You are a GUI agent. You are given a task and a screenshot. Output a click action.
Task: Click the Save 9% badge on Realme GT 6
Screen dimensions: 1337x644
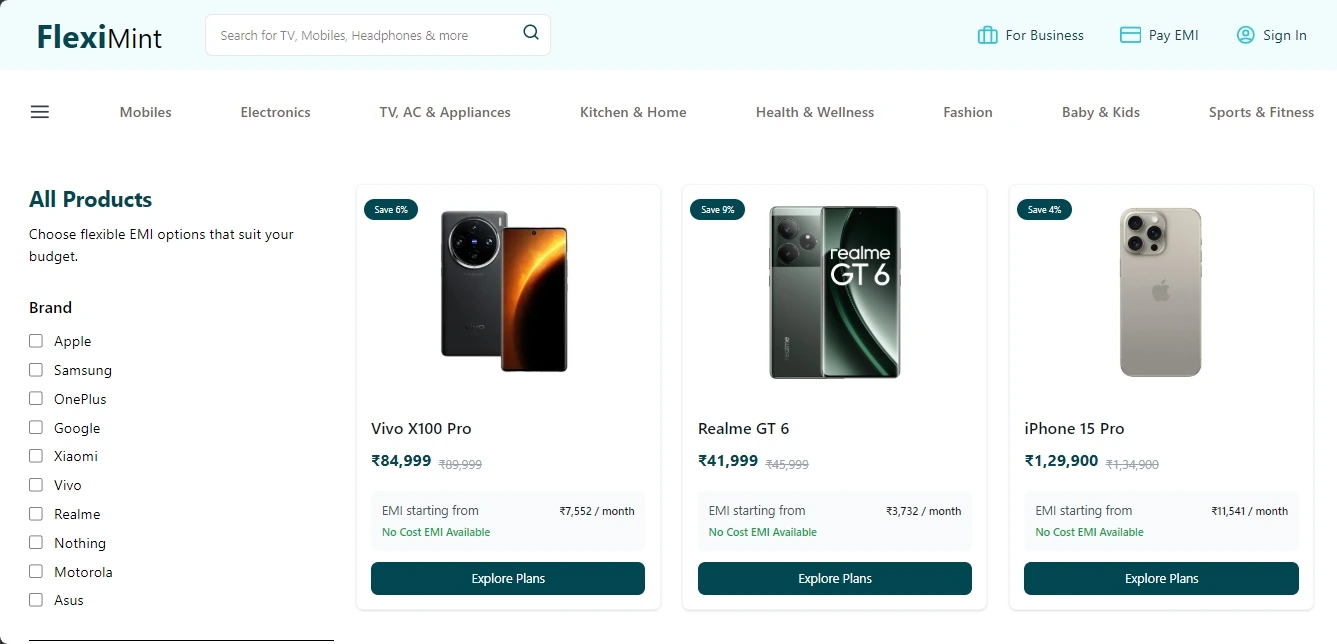(717, 209)
